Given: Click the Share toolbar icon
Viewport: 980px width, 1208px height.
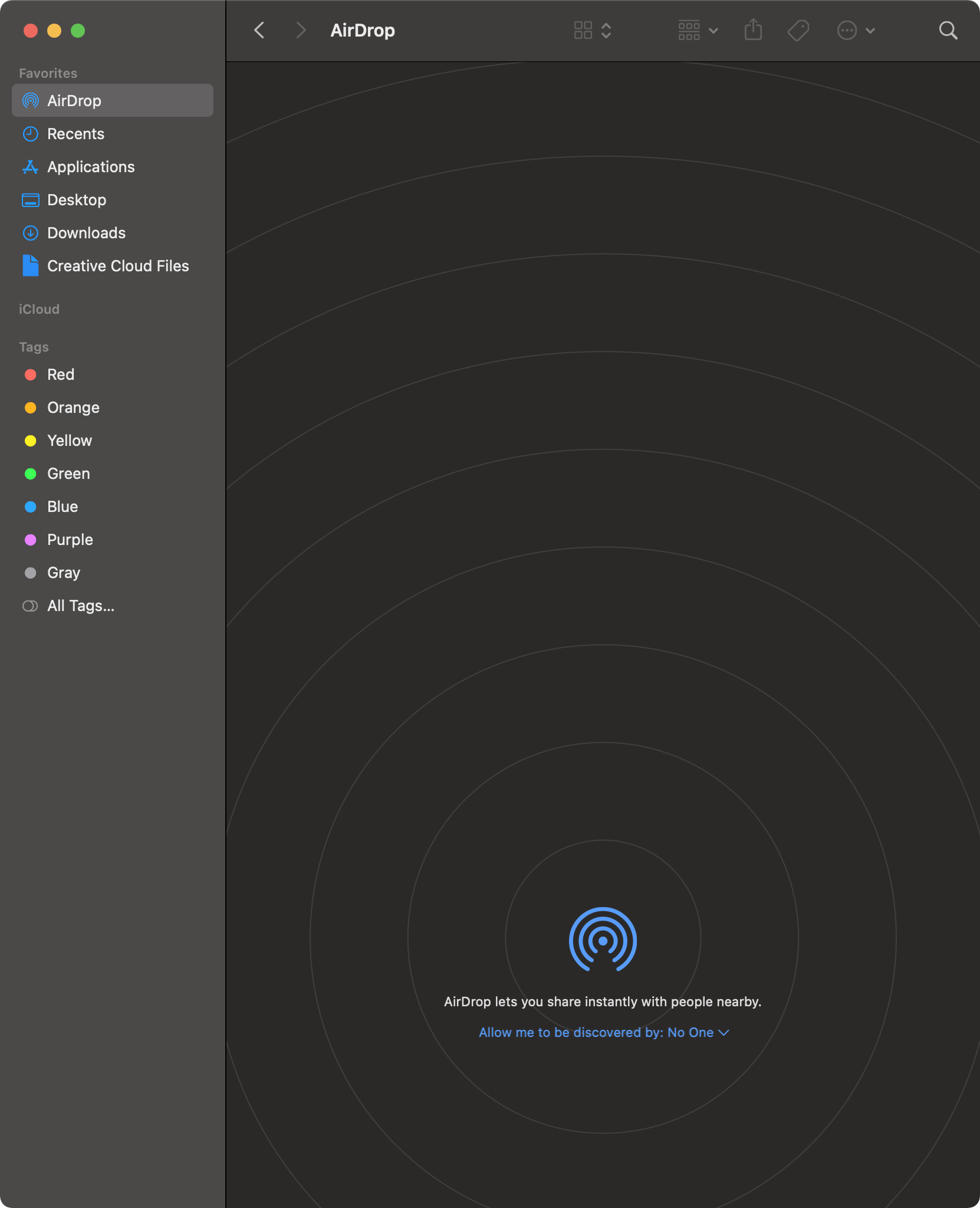Looking at the screenshot, I should [753, 29].
